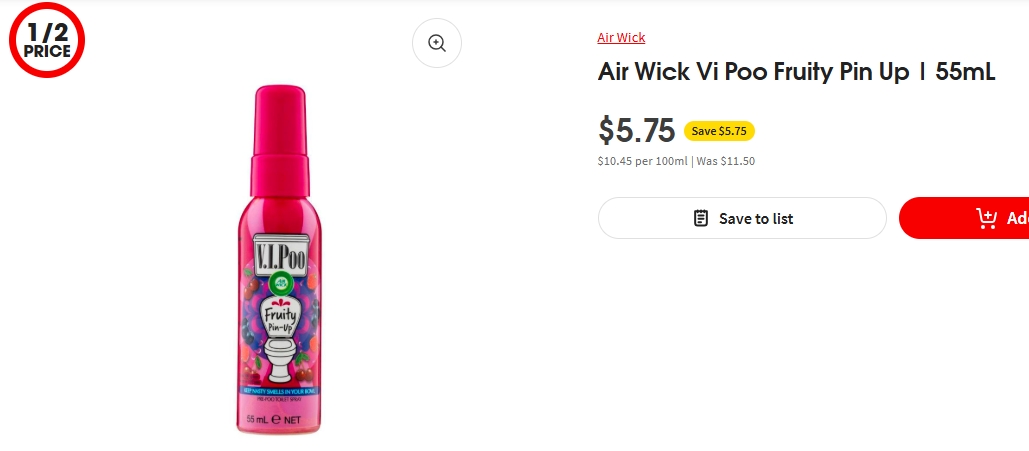Image resolution: width=1029 pixels, height=451 pixels.
Task: Click the yellow Save $5.75 badge
Action: point(719,131)
